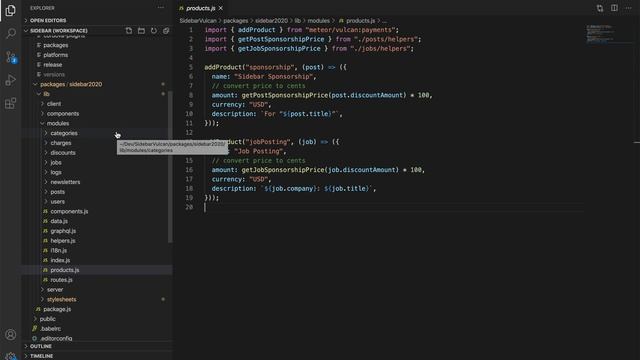Open editor more actions ellipsis
The height and width of the screenshot is (360, 640).
point(629,8)
